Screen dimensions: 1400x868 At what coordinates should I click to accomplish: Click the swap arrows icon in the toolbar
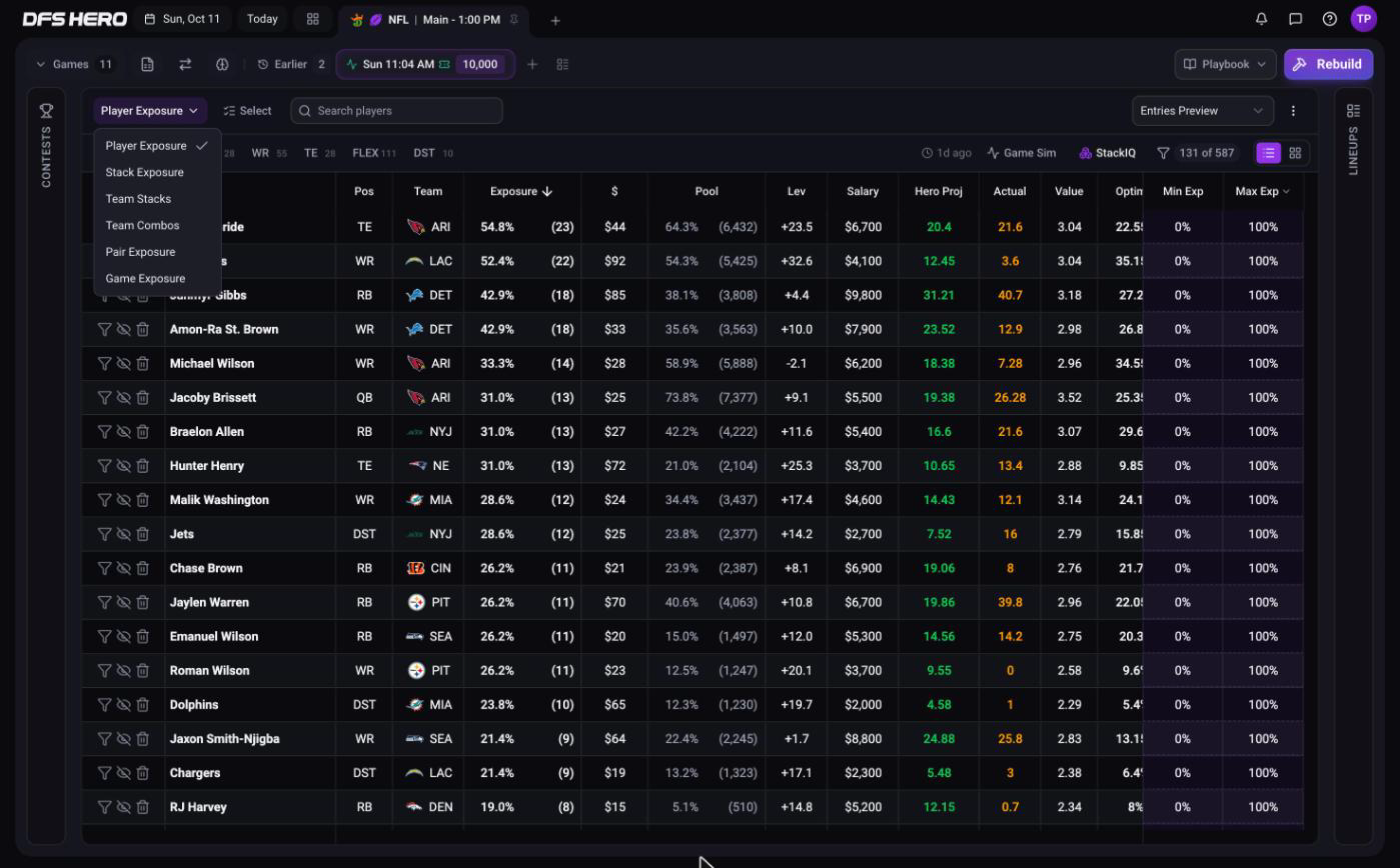tap(185, 64)
